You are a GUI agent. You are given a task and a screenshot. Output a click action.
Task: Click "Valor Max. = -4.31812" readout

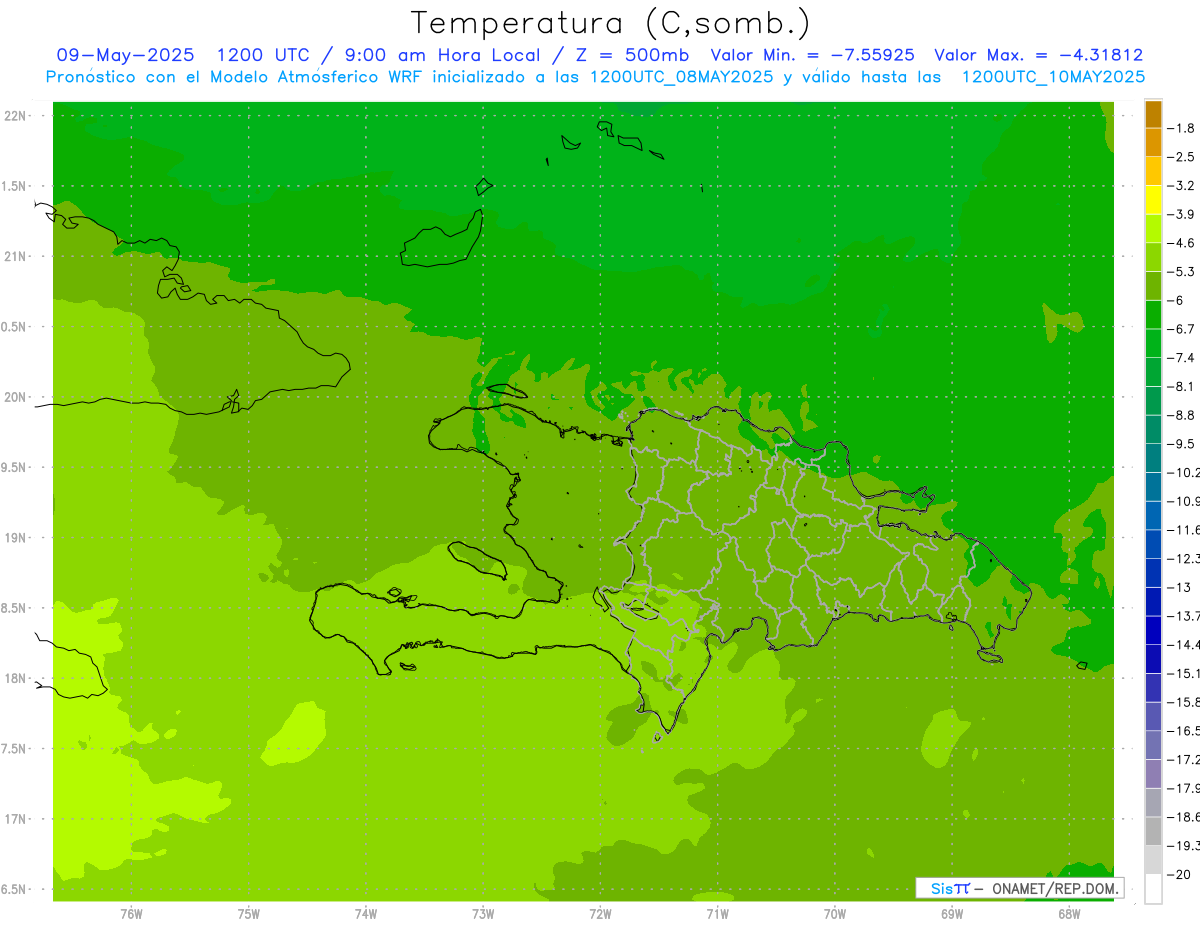click(x=1038, y=55)
